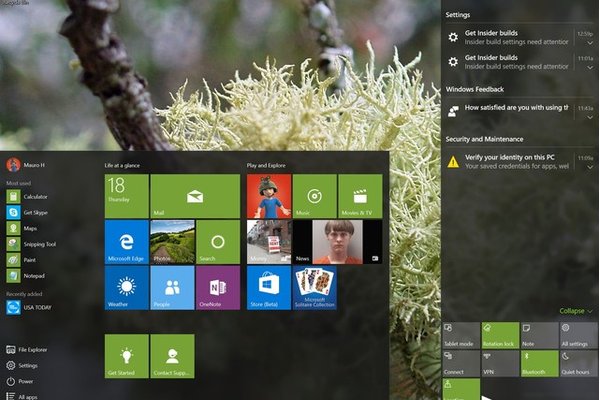This screenshot has width=600, height=400.
Task: Open the Contact Support tile
Action: click(172, 356)
